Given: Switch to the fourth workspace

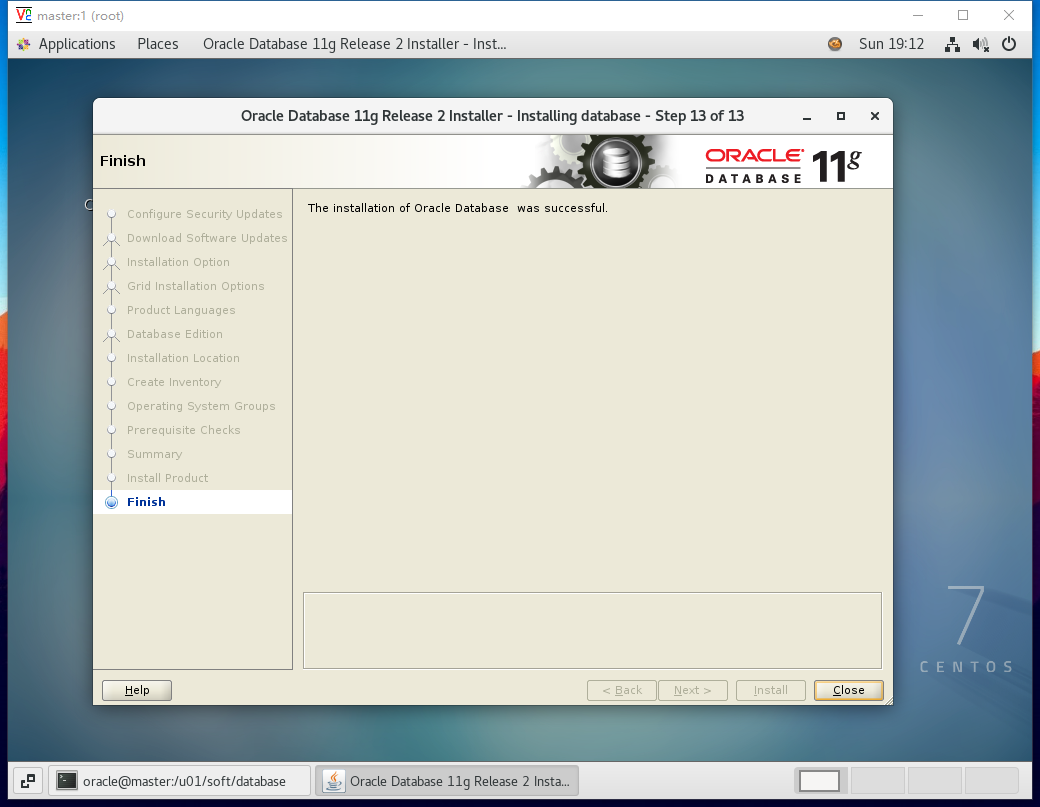Looking at the screenshot, I should click(992, 781).
